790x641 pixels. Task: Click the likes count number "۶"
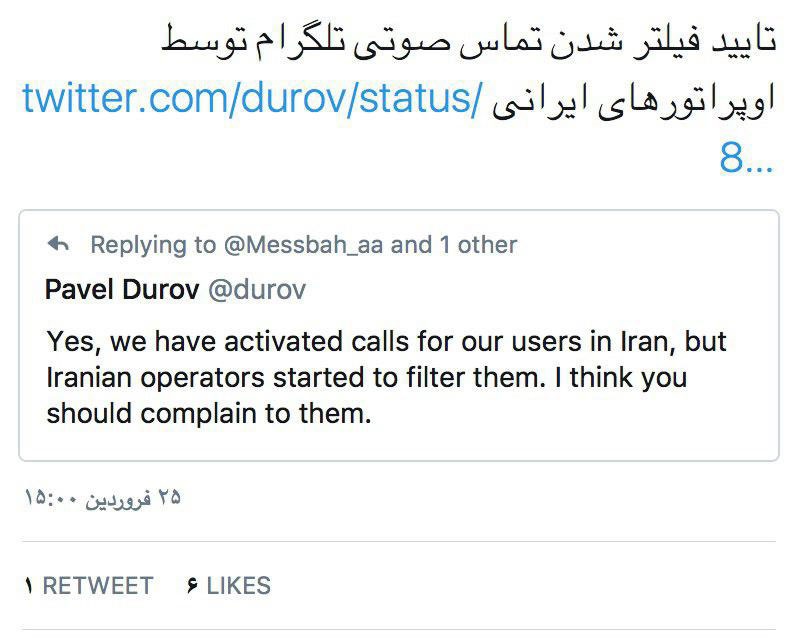tap(191, 586)
